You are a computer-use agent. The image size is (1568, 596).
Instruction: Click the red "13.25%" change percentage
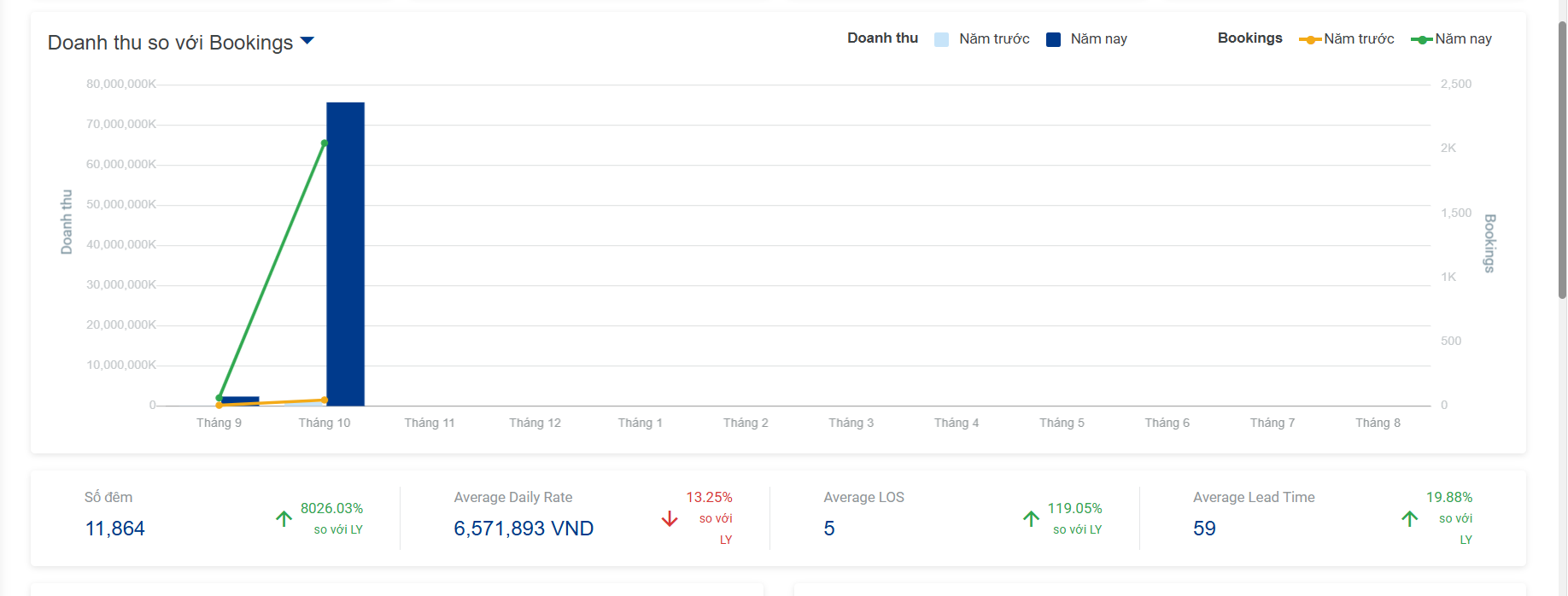point(709,497)
